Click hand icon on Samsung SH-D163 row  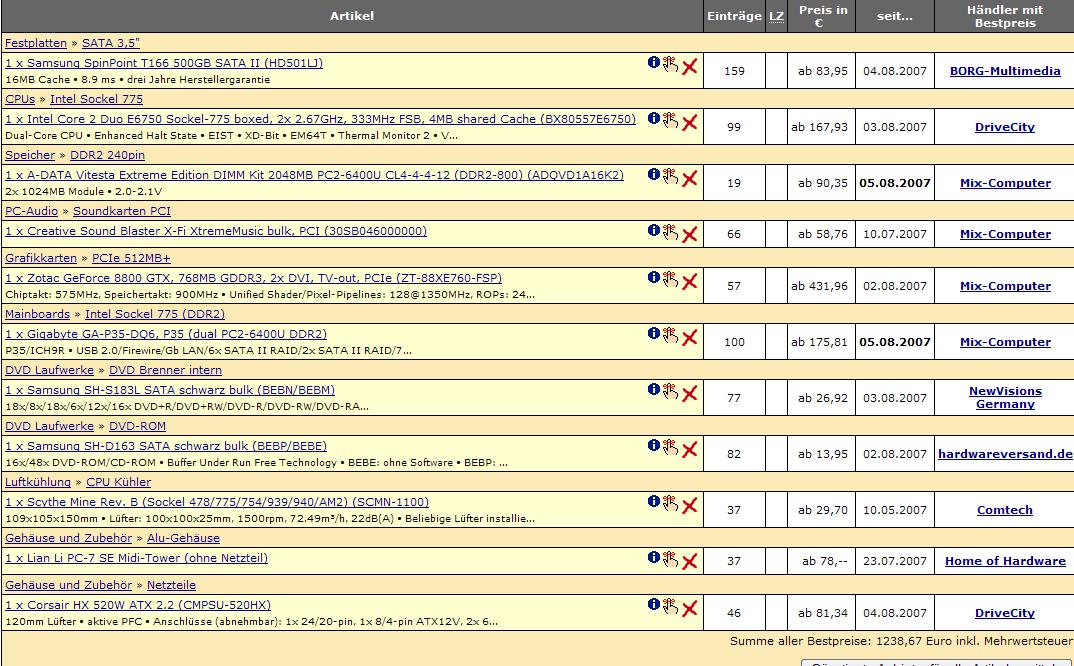click(671, 448)
